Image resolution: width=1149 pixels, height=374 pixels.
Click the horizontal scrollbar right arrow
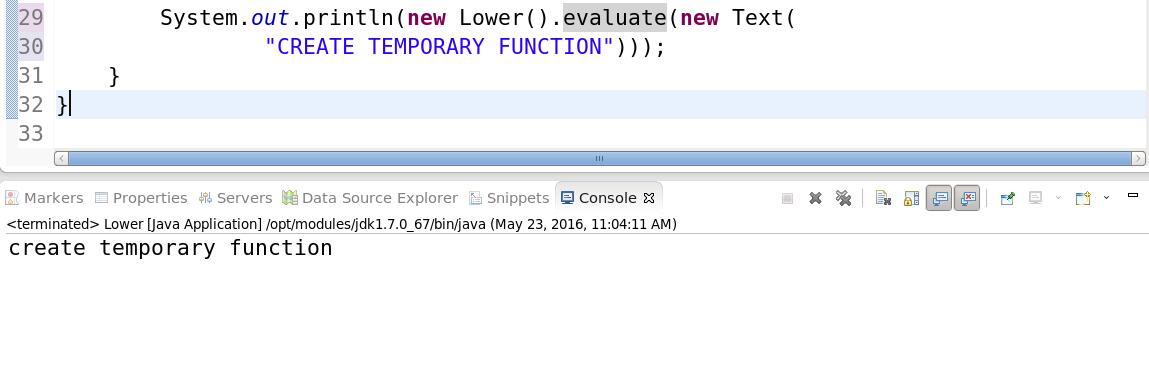(x=1138, y=158)
